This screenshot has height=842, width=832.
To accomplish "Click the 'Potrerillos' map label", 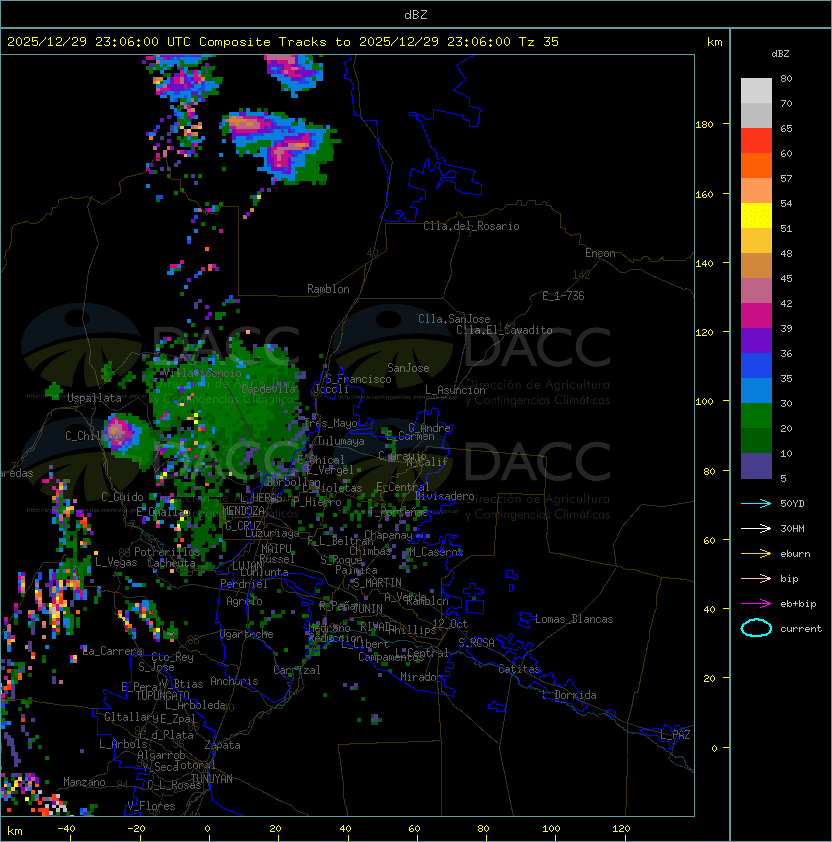I will click(x=167, y=551).
